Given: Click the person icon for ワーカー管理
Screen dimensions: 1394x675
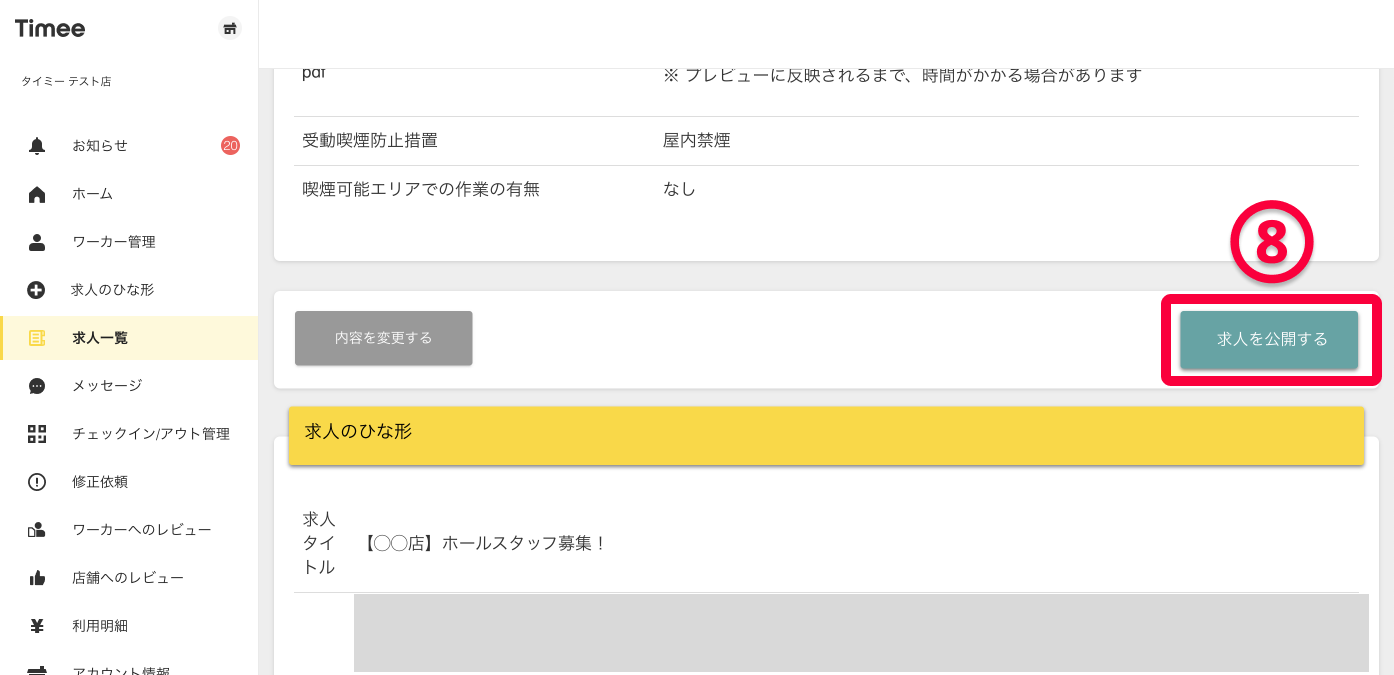Looking at the screenshot, I should (x=37, y=242).
